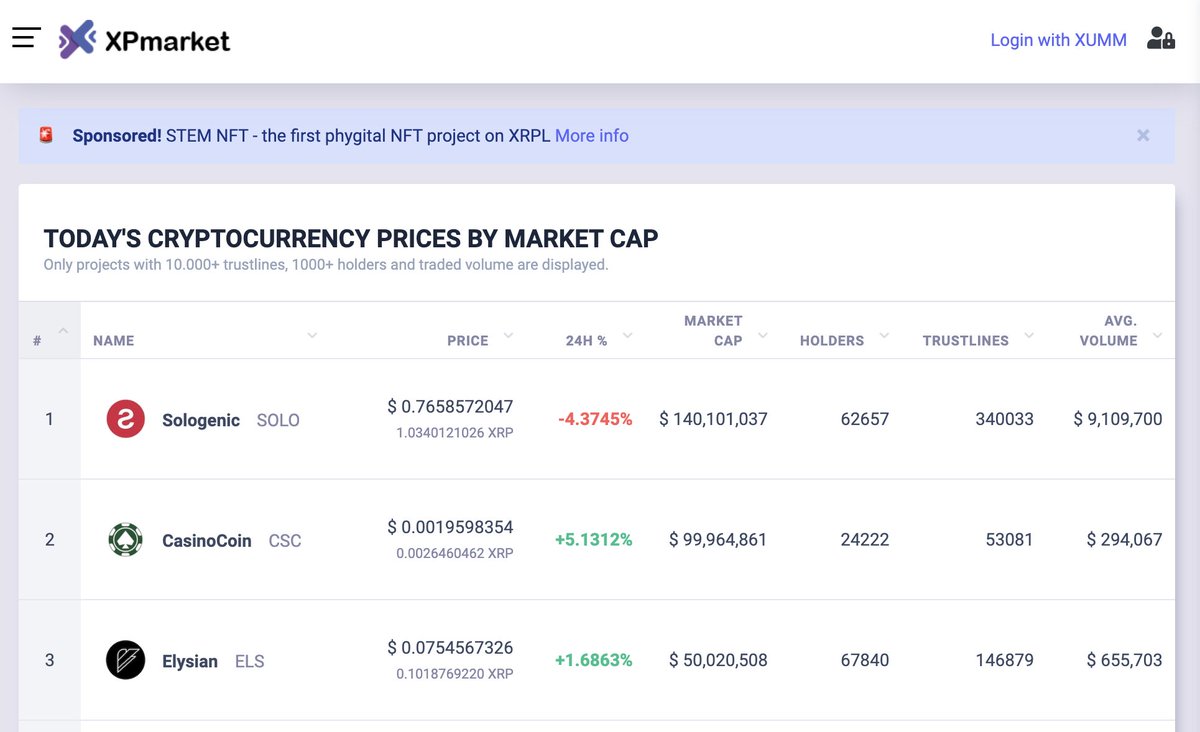Image resolution: width=1200 pixels, height=732 pixels.
Task: Click the user lock account icon
Action: click(1160, 39)
